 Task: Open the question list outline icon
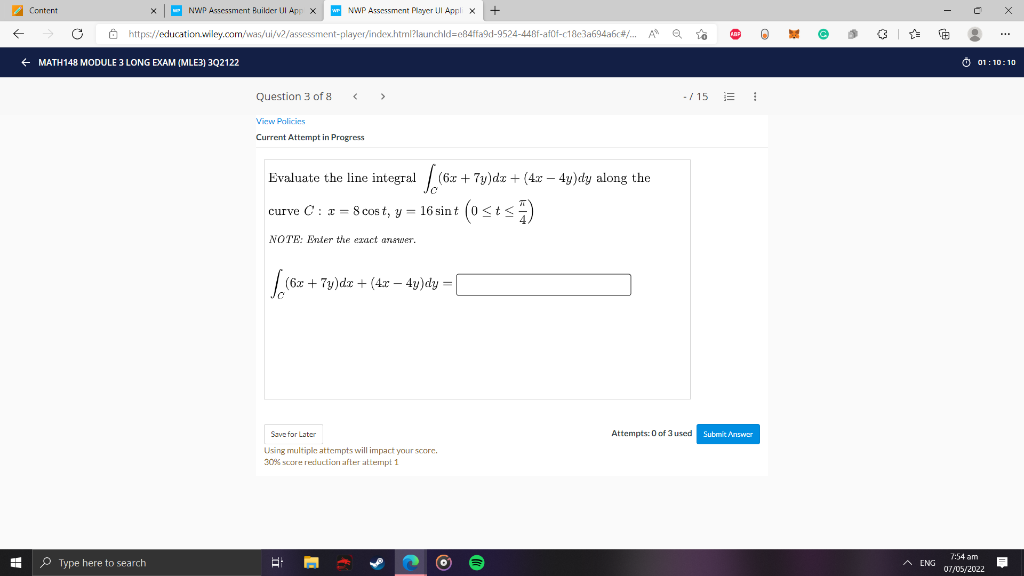click(729, 96)
